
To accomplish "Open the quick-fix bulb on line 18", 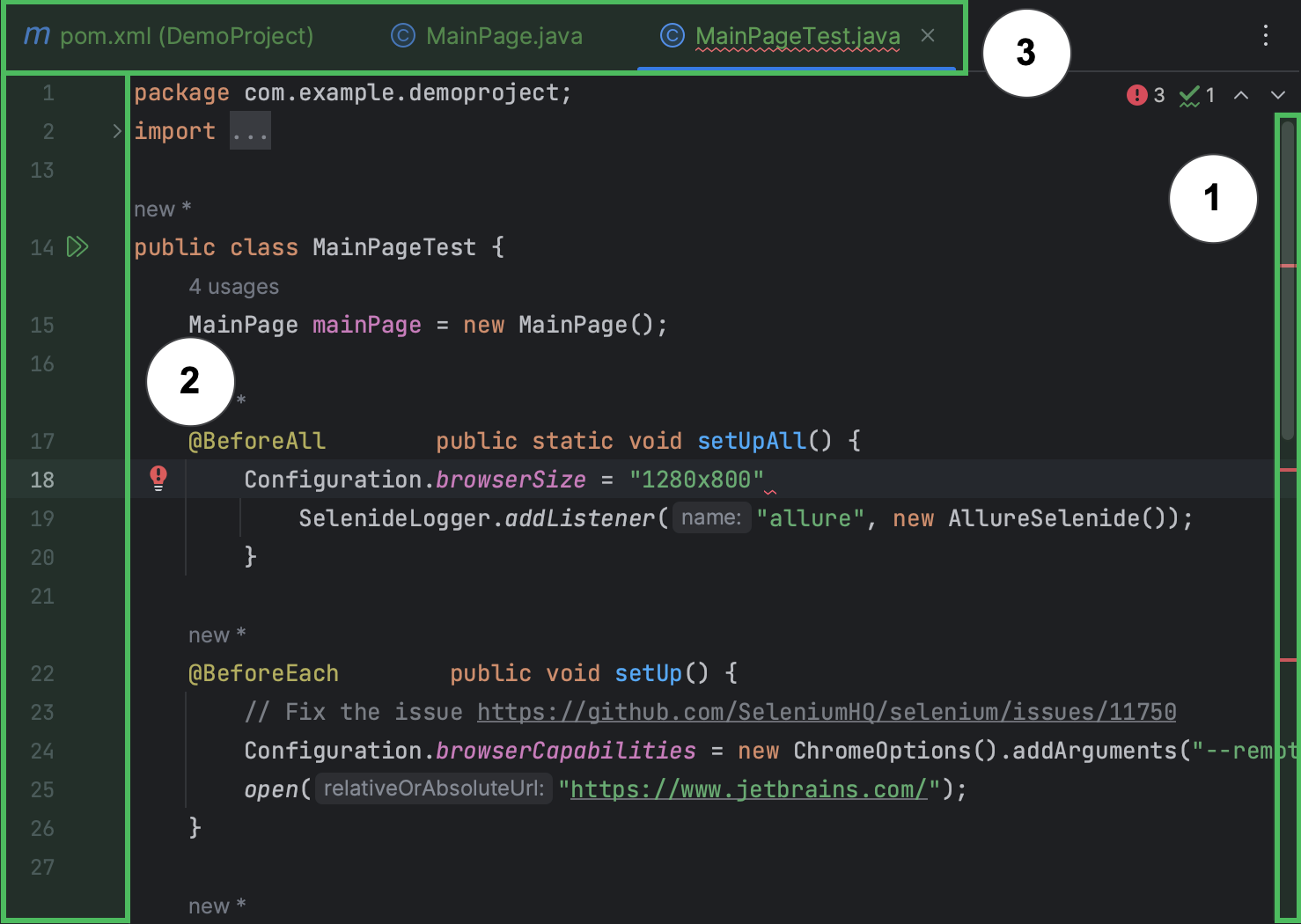I will click(x=158, y=479).
